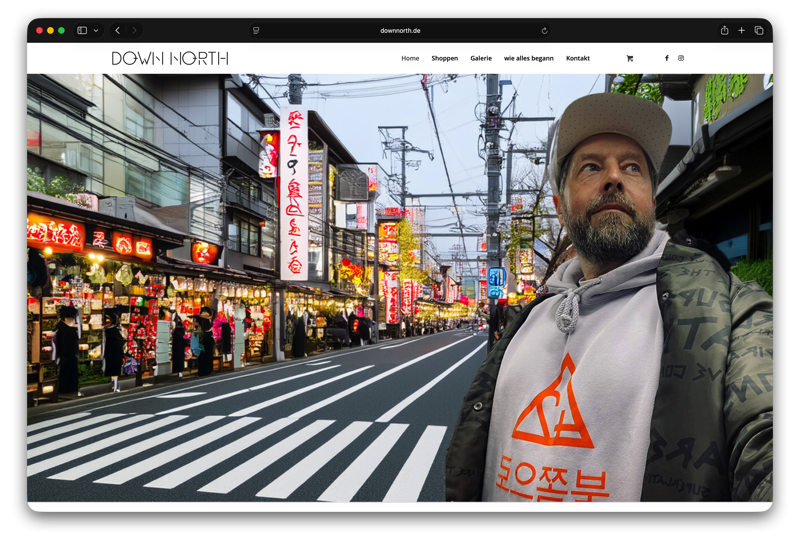Navigate to the Kontakt page

(578, 58)
